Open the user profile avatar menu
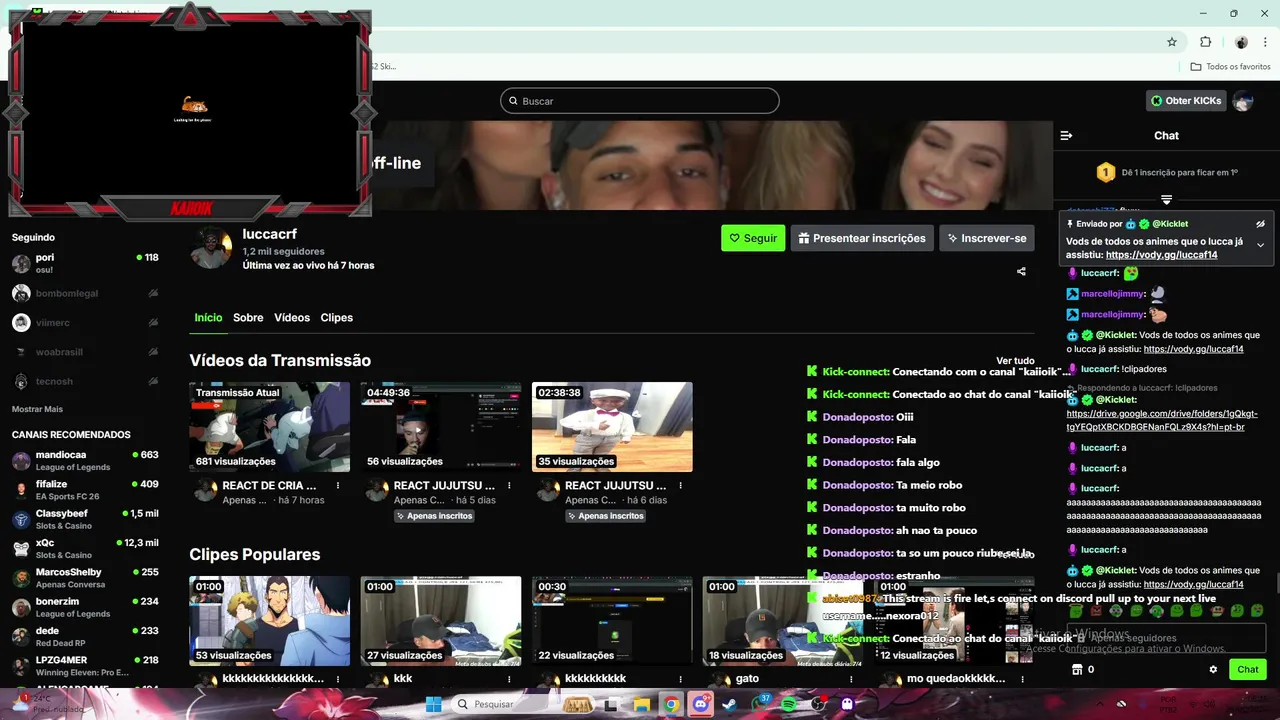 [x=1243, y=101]
